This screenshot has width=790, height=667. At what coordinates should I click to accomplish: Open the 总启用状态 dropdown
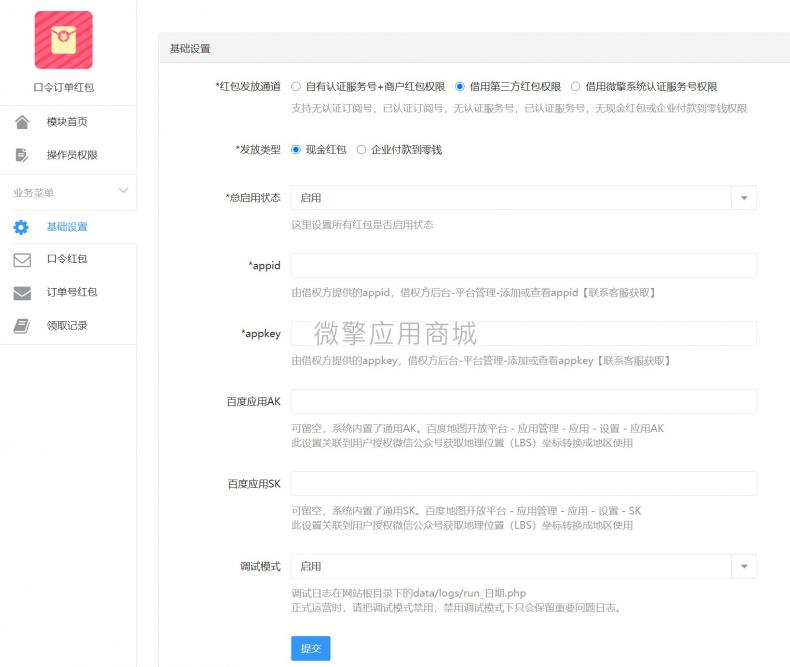(523, 198)
